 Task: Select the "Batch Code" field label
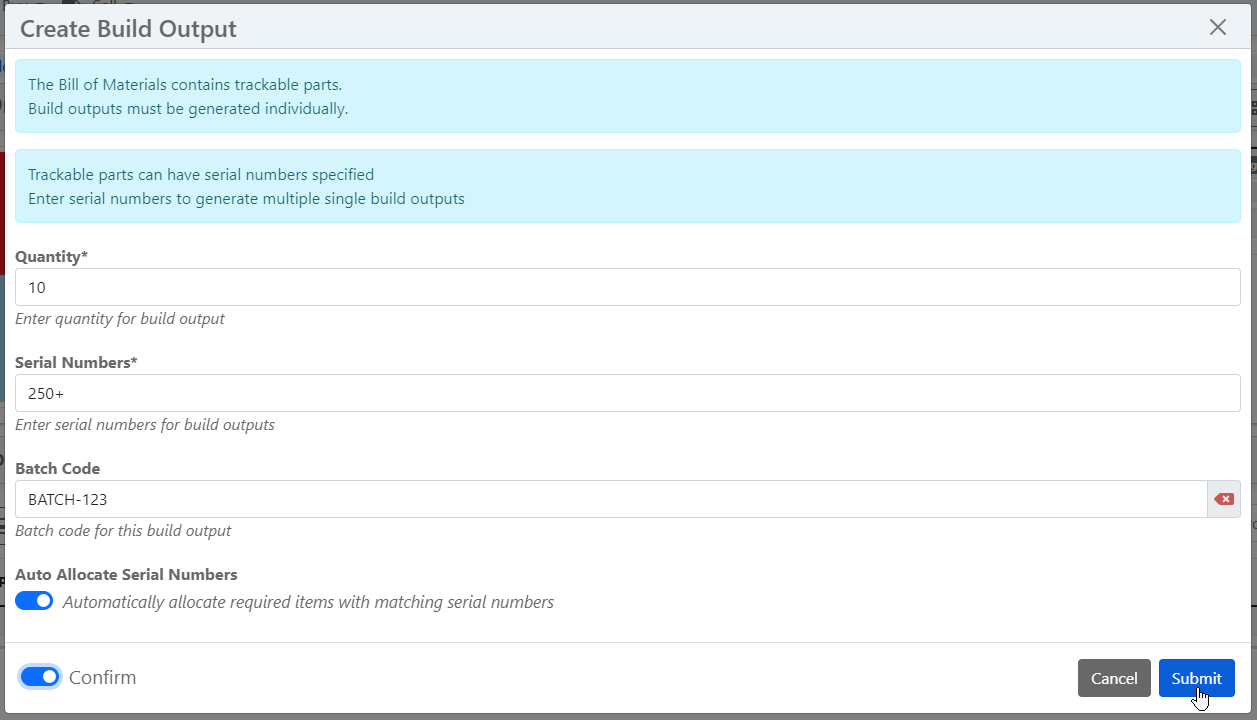[57, 469]
